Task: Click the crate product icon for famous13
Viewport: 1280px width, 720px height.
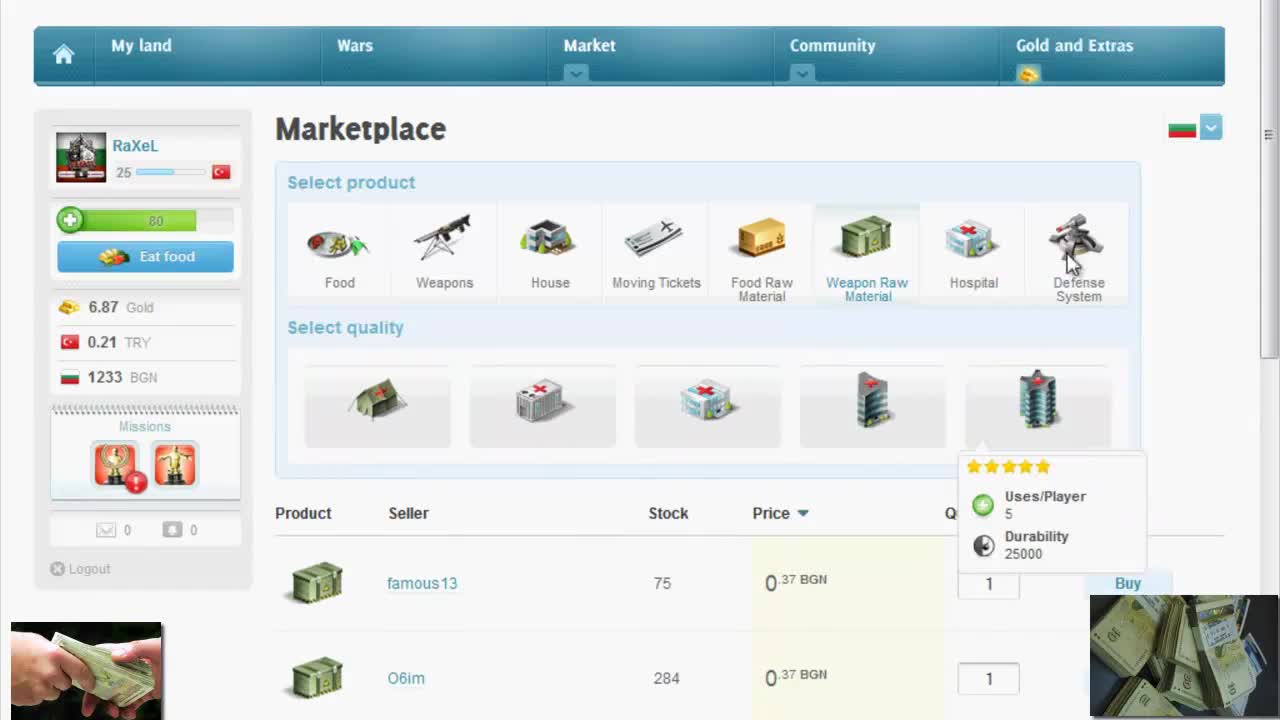Action: (x=317, y=582)
